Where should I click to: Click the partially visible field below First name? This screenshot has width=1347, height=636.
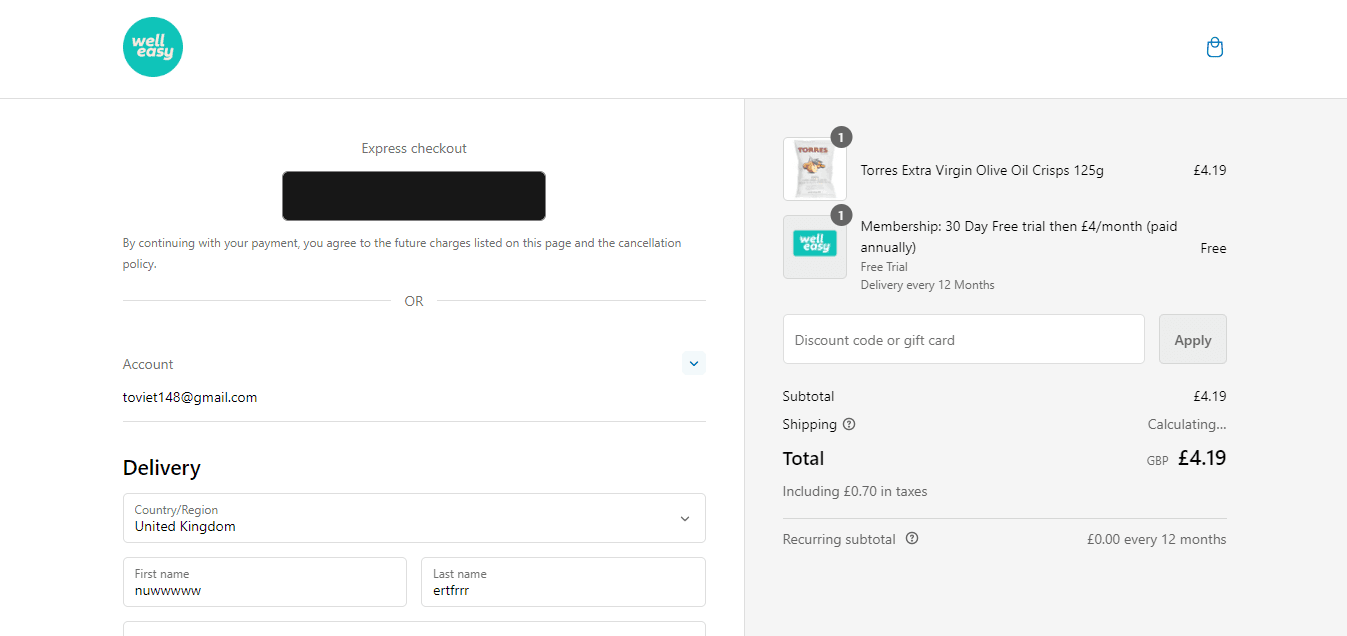point(414,628)
